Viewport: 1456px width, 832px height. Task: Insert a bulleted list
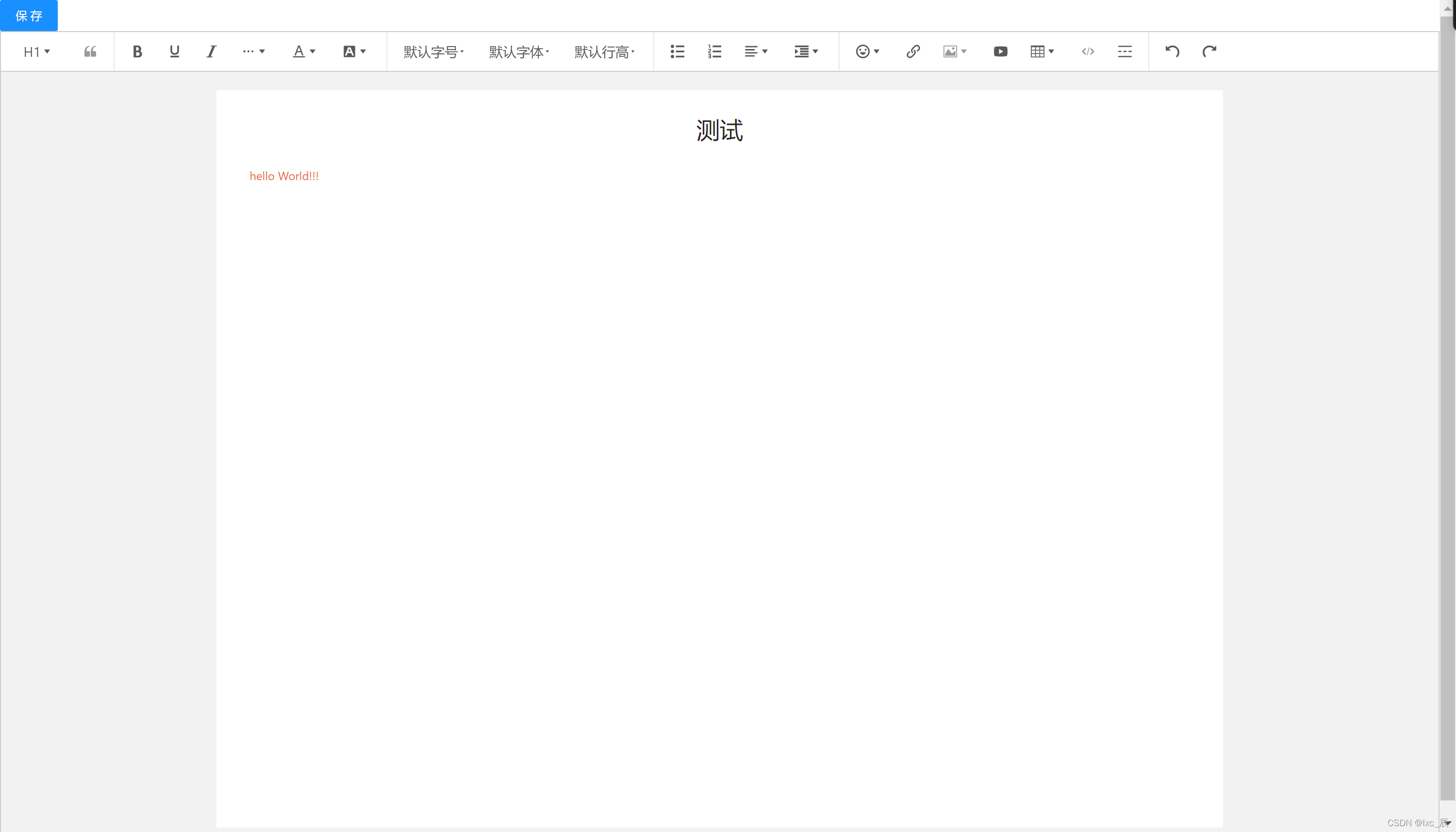(x=678, y=52)
